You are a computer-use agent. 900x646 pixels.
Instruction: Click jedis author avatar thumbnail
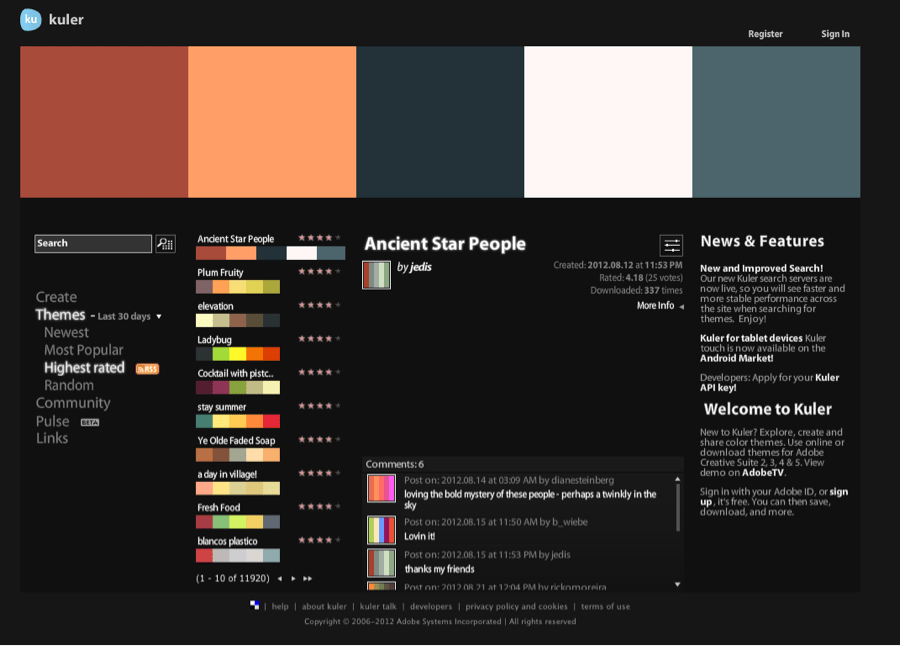pyautogui.click(x=377, y=275)
